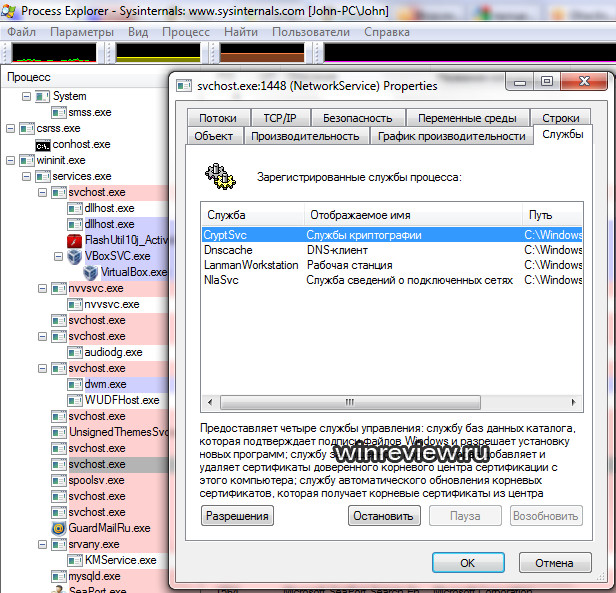Screen dimensions: 616x593
Task: Click the WUDFHost.exe process icon
Action: pos(75,400)
